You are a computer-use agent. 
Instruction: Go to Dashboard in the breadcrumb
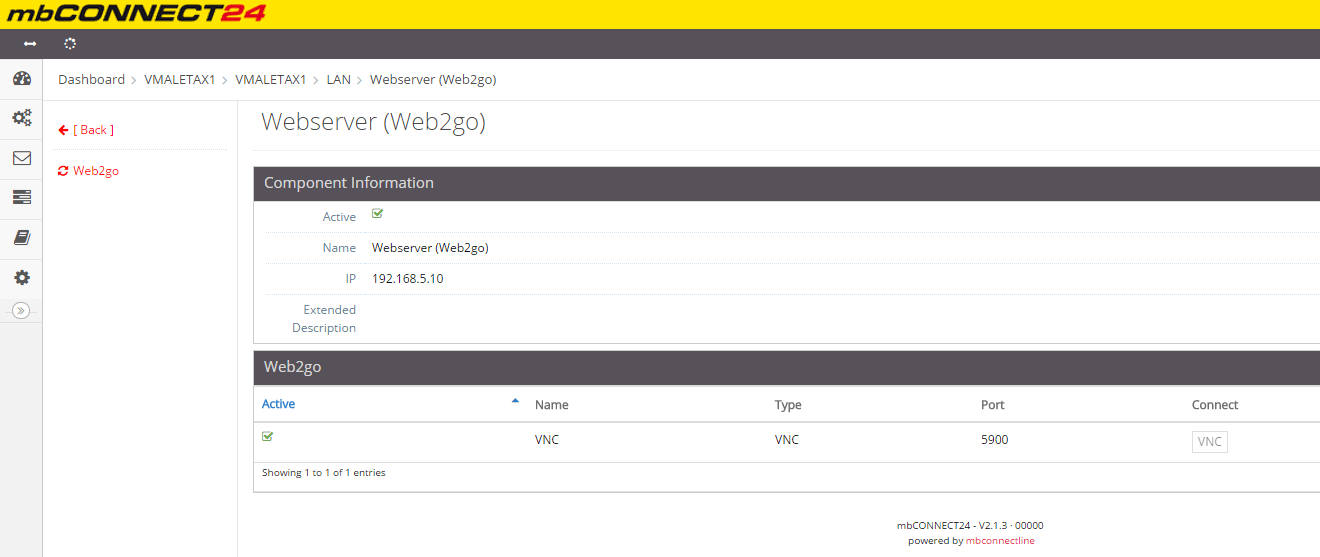coord(91,80)
